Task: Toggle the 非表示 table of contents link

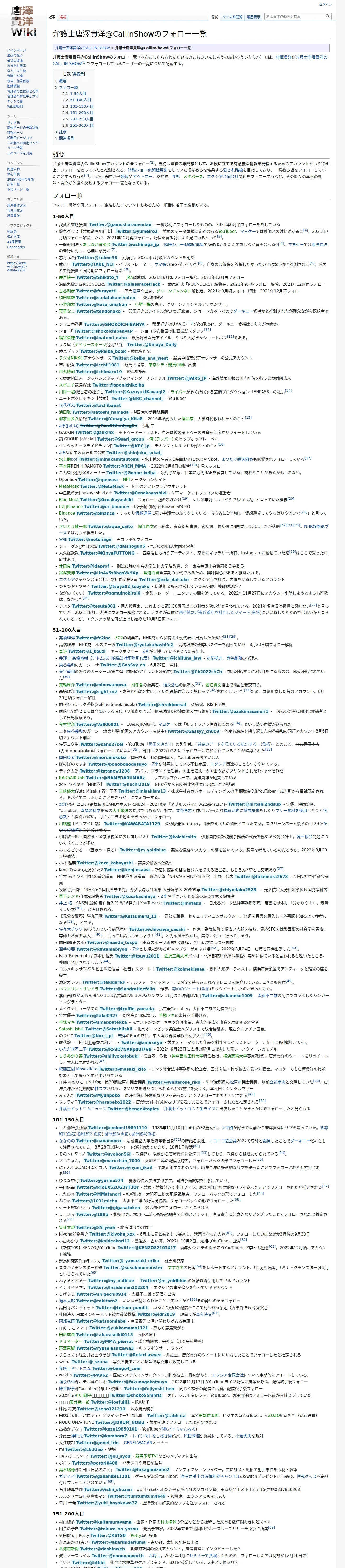Action: [79, 74]
